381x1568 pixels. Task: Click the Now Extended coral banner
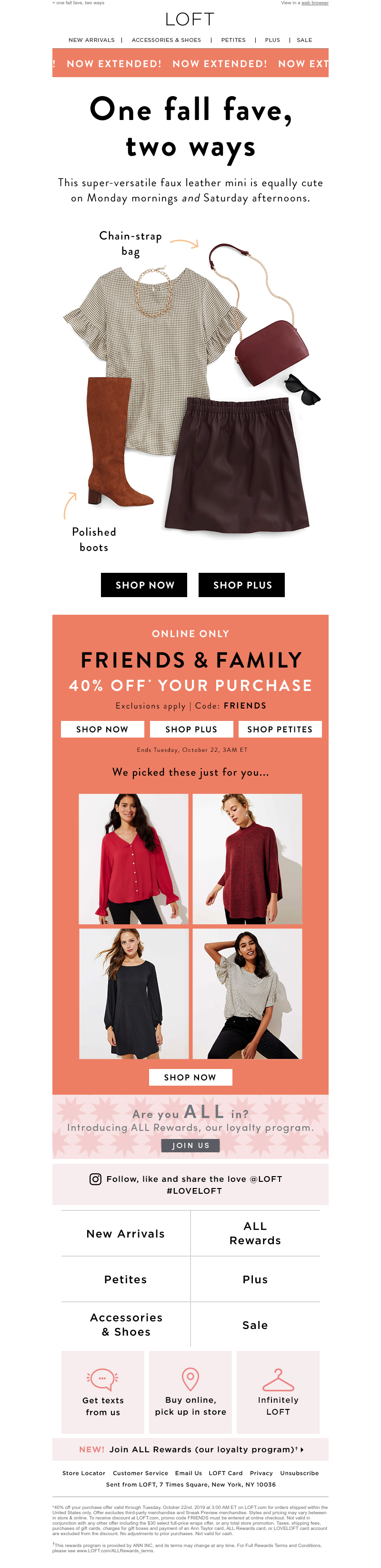pyautogui.click(x=190, y=63)
